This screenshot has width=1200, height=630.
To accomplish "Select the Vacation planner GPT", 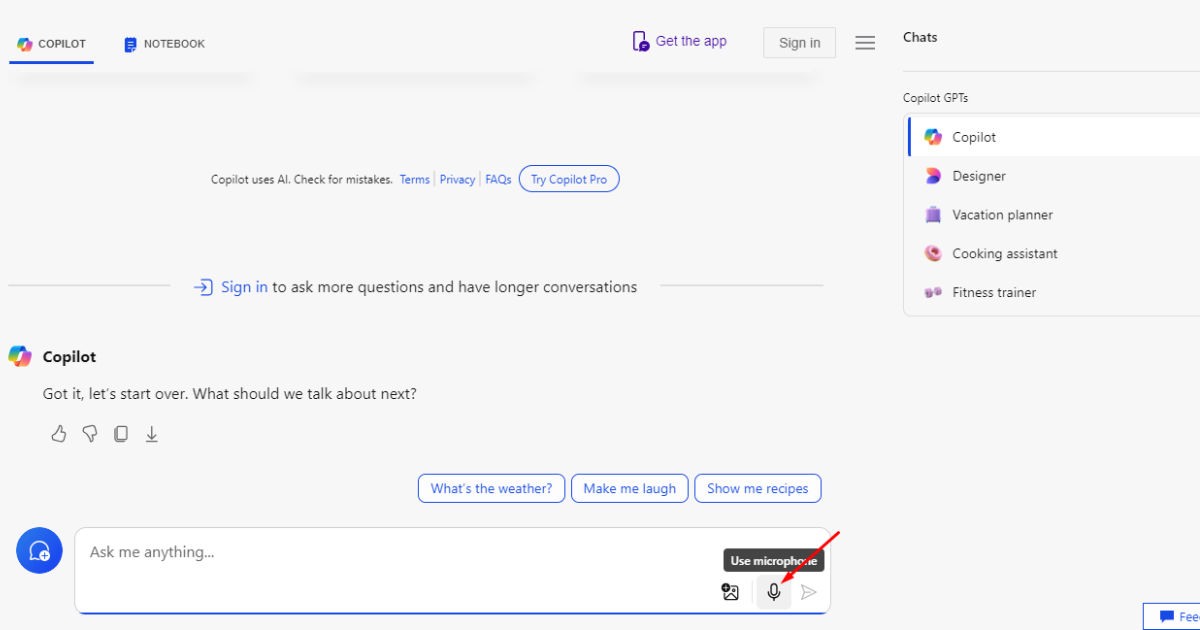I will coord(1054,215).
